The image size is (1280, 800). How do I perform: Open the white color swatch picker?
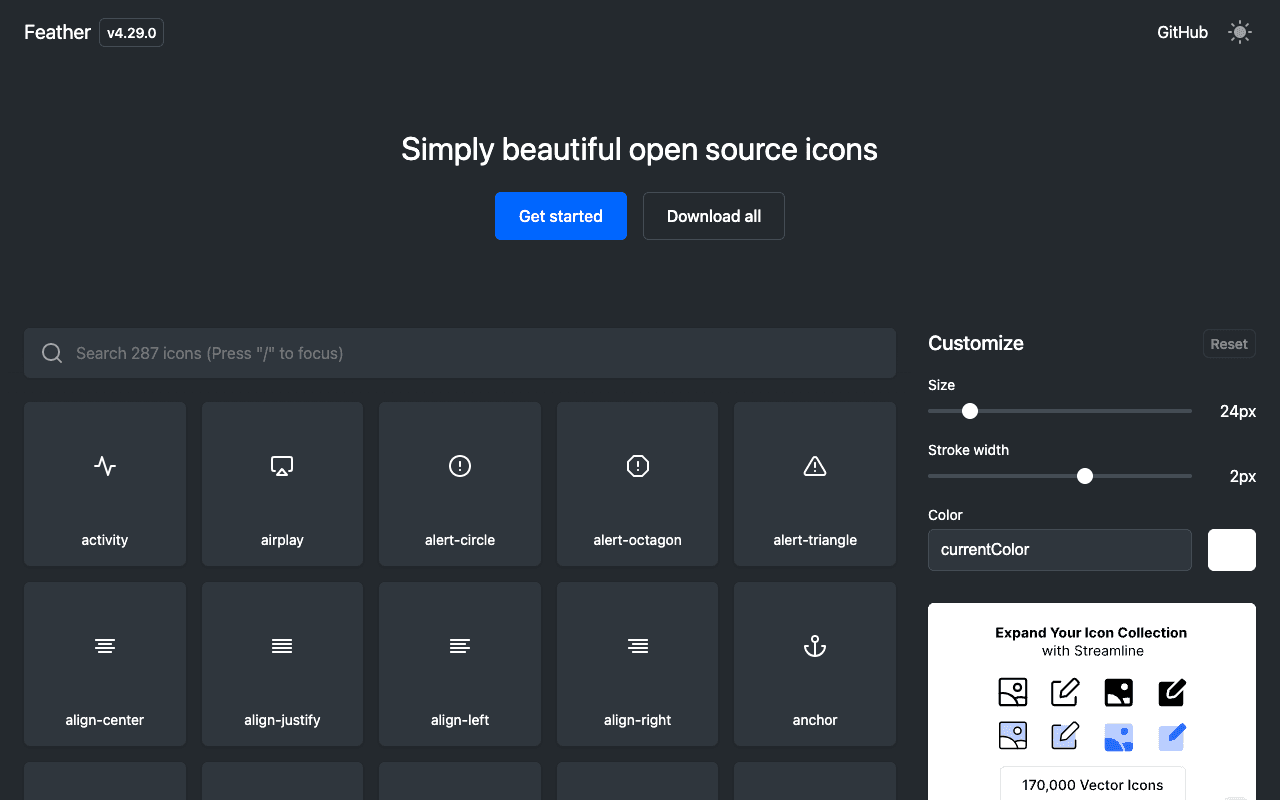click(1231, 549)
